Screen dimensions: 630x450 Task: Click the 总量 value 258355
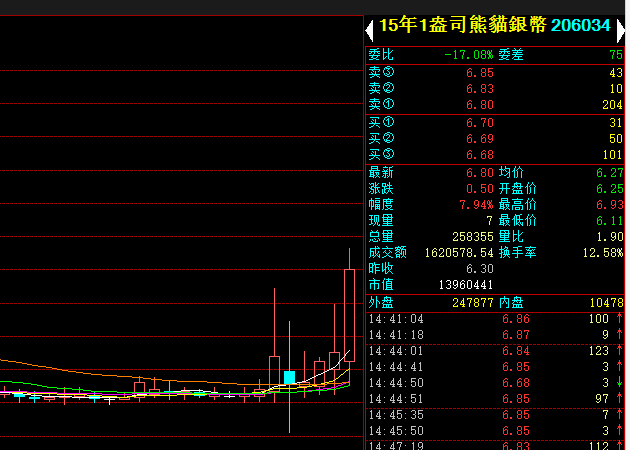[472, 237]
